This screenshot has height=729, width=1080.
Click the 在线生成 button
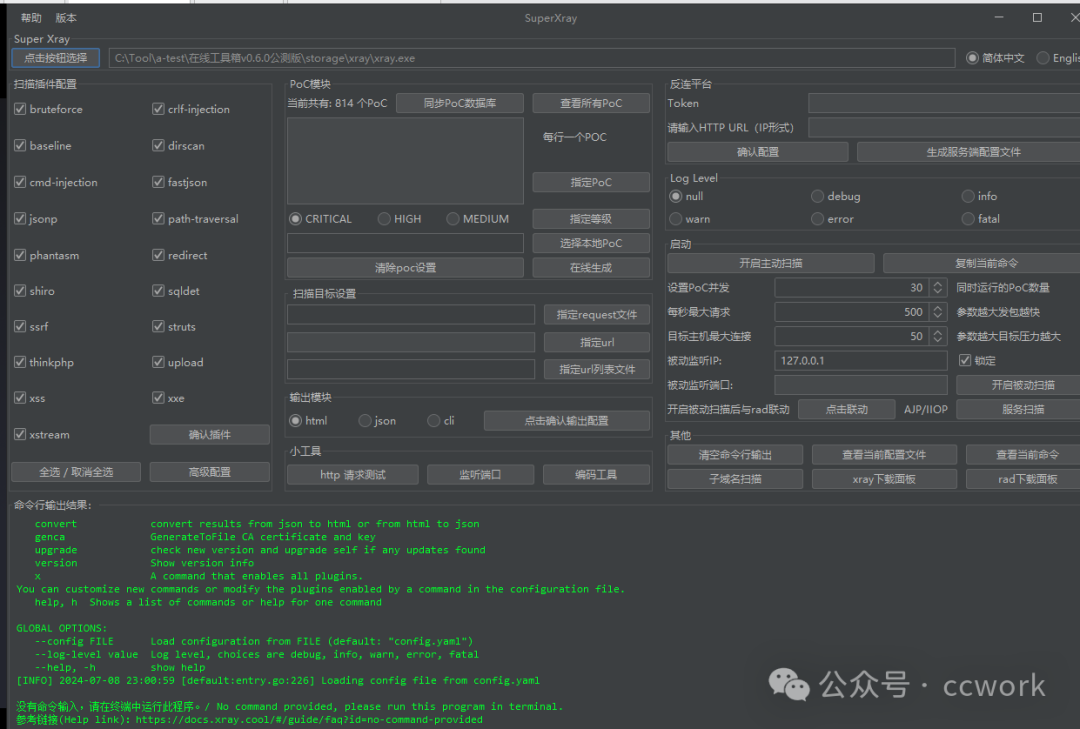[x=591, y=267]
